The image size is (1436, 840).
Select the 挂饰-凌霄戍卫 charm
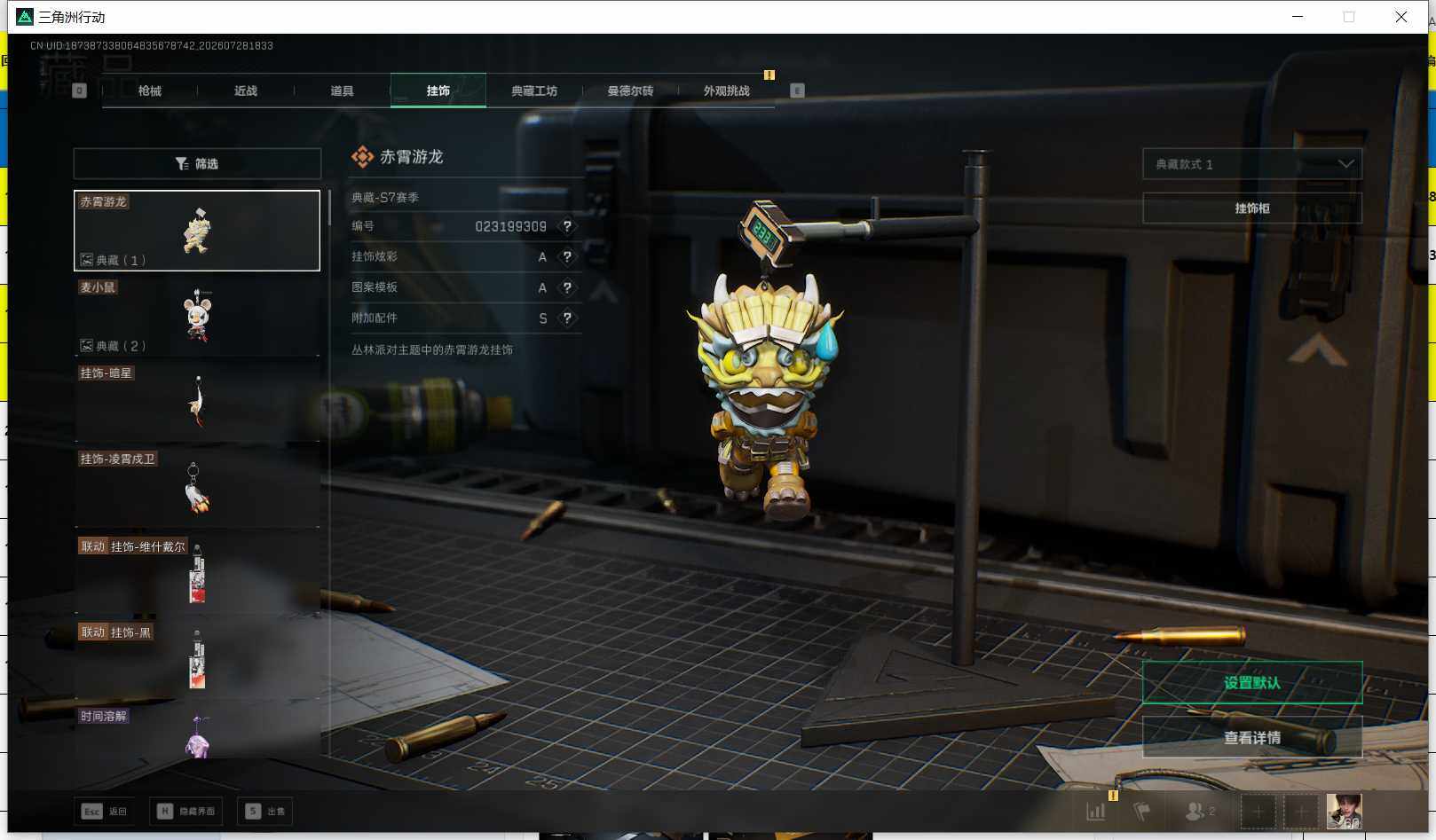pos(197,488)
